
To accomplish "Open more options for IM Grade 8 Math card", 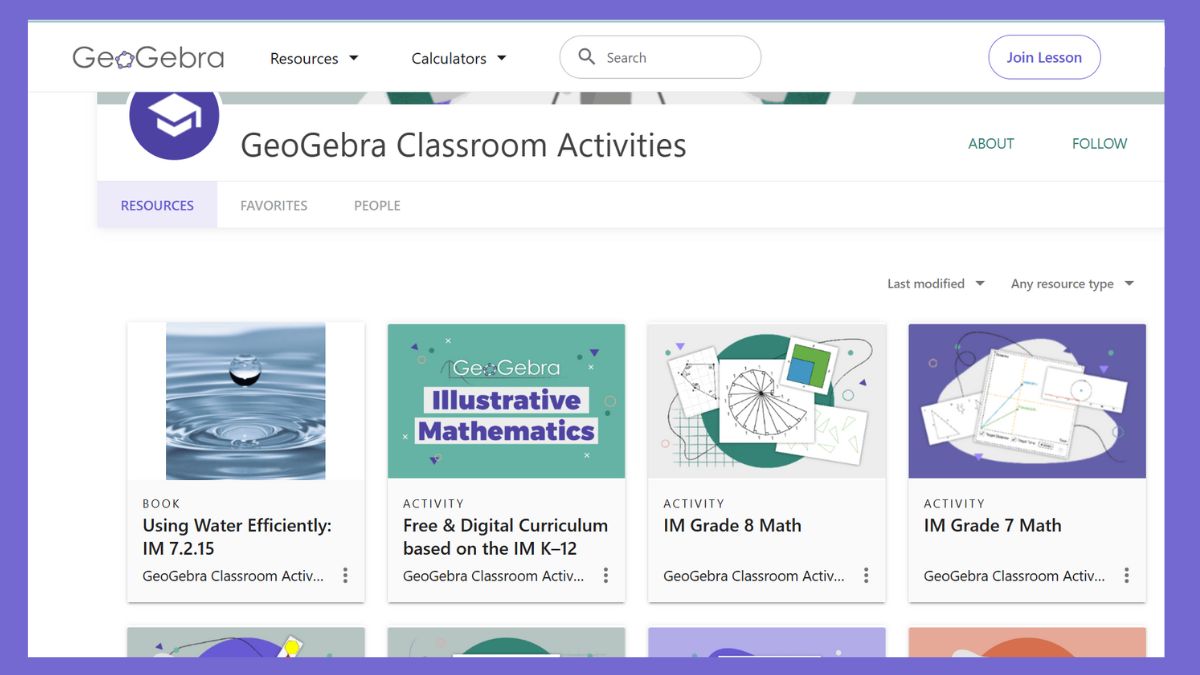I will click(866, 576).
